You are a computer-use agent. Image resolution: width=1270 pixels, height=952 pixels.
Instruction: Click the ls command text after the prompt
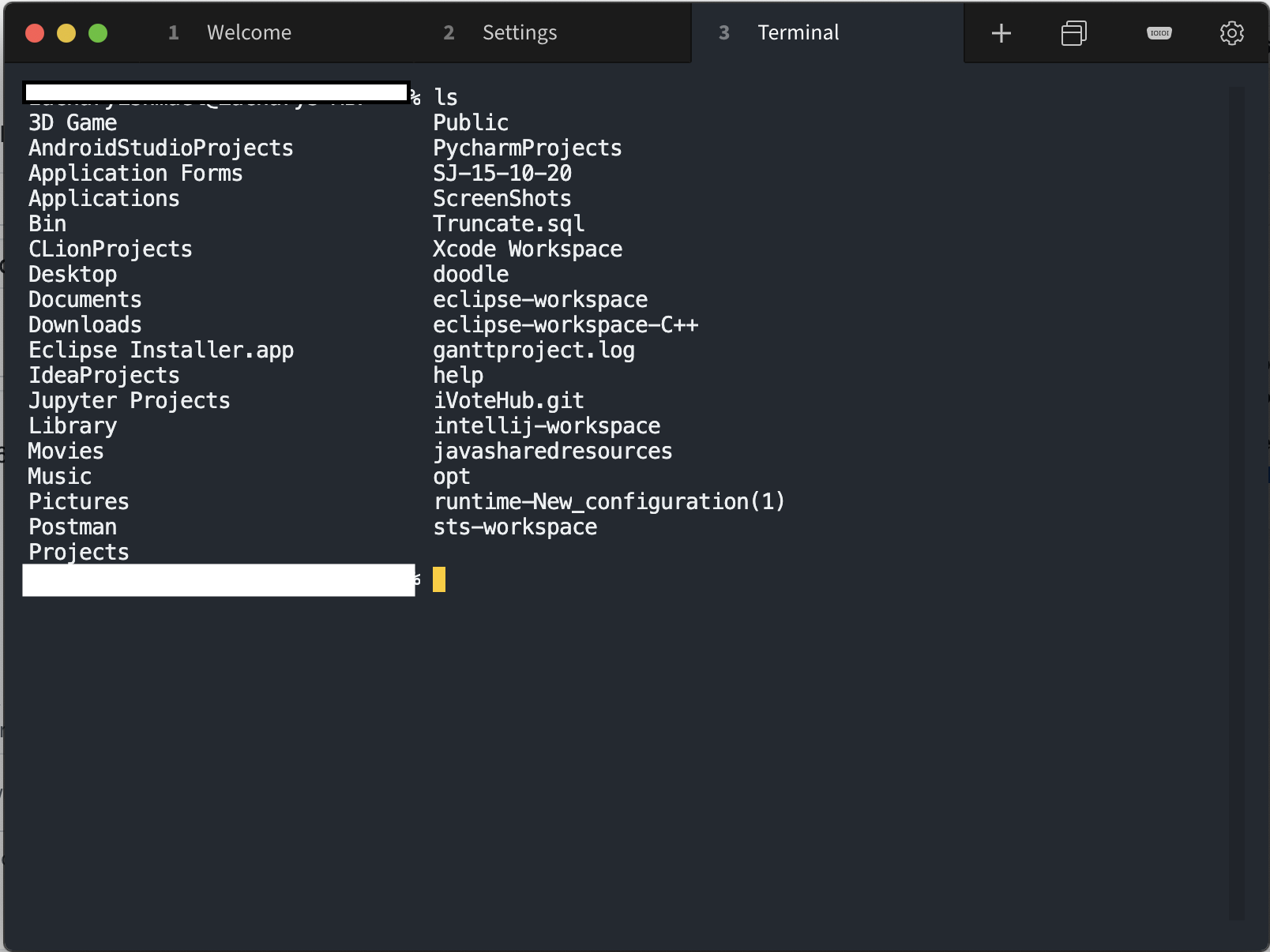445,97
